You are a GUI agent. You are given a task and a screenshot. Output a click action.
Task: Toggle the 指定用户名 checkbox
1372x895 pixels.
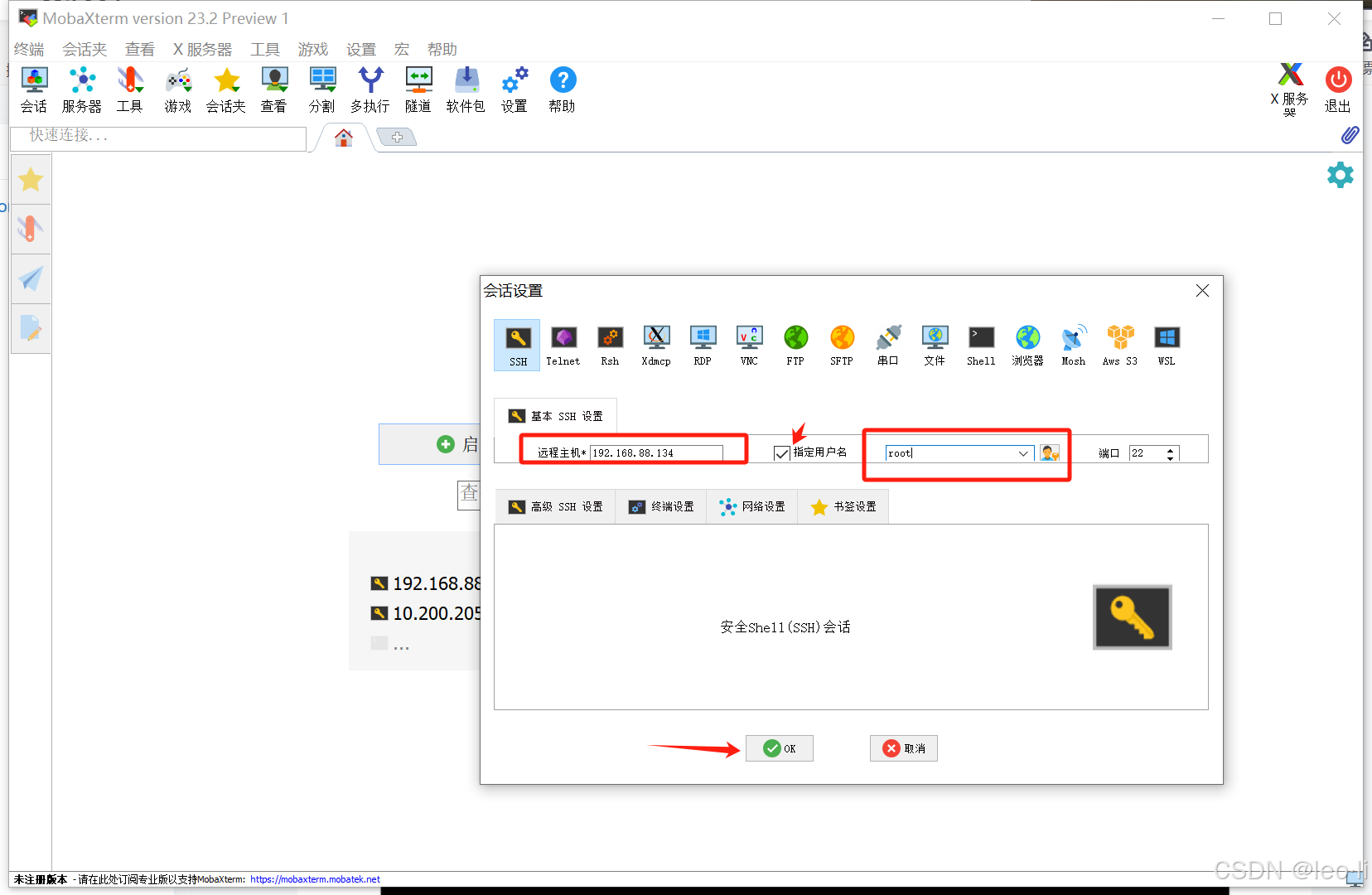[x=781, y=453]
